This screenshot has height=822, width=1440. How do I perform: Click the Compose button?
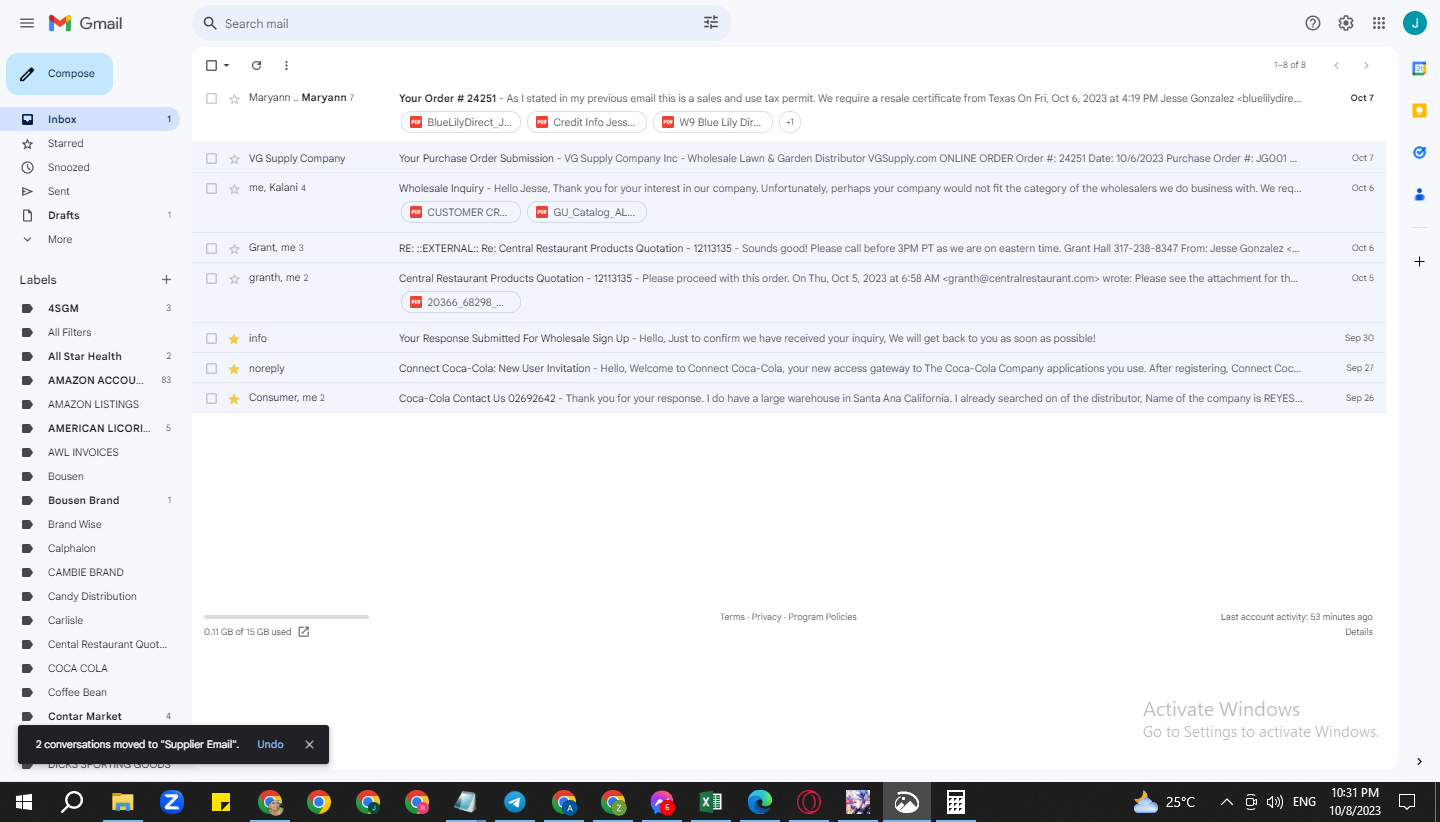59,74
